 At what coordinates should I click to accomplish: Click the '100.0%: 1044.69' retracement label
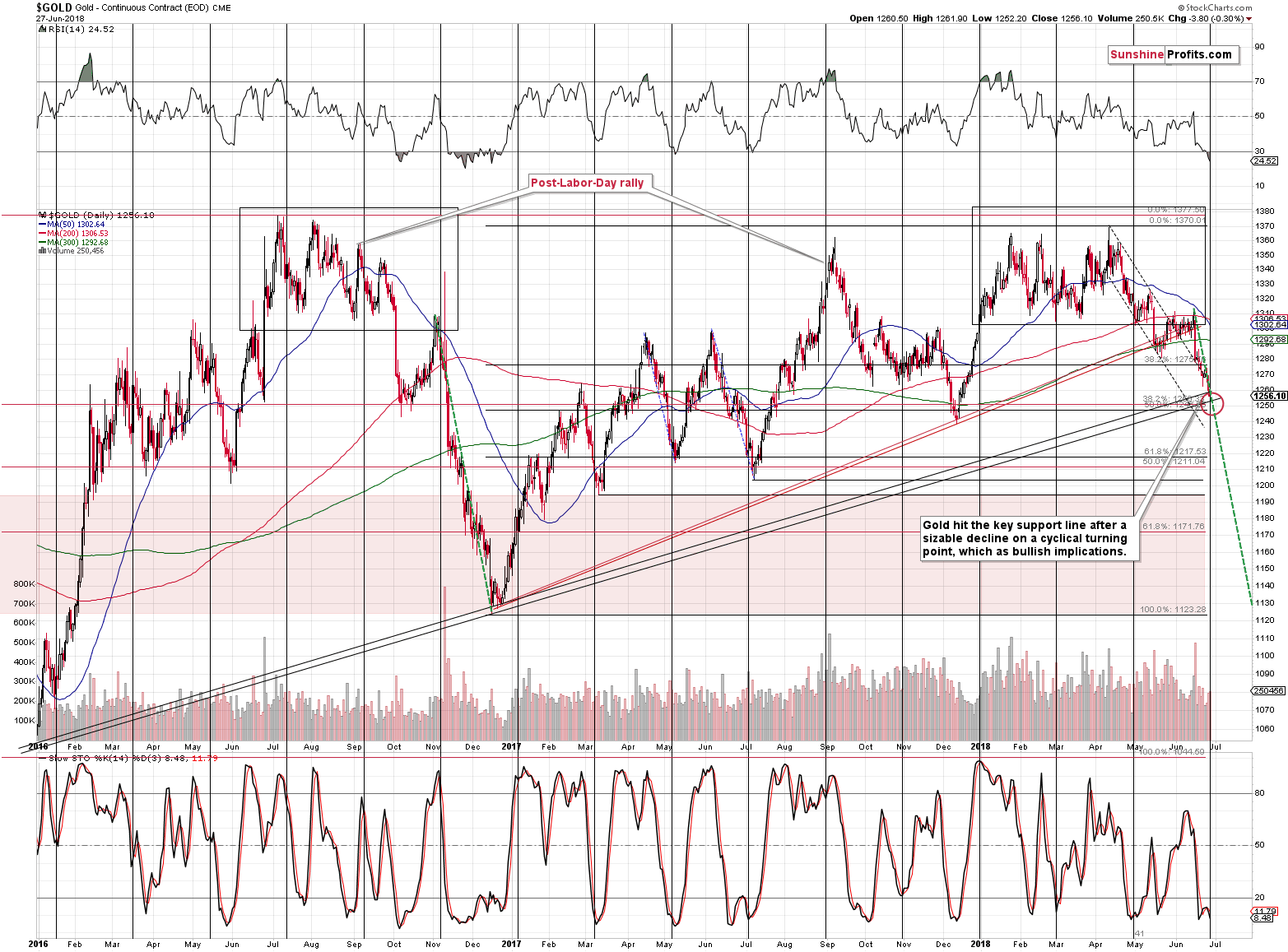tap(1171, 752)
